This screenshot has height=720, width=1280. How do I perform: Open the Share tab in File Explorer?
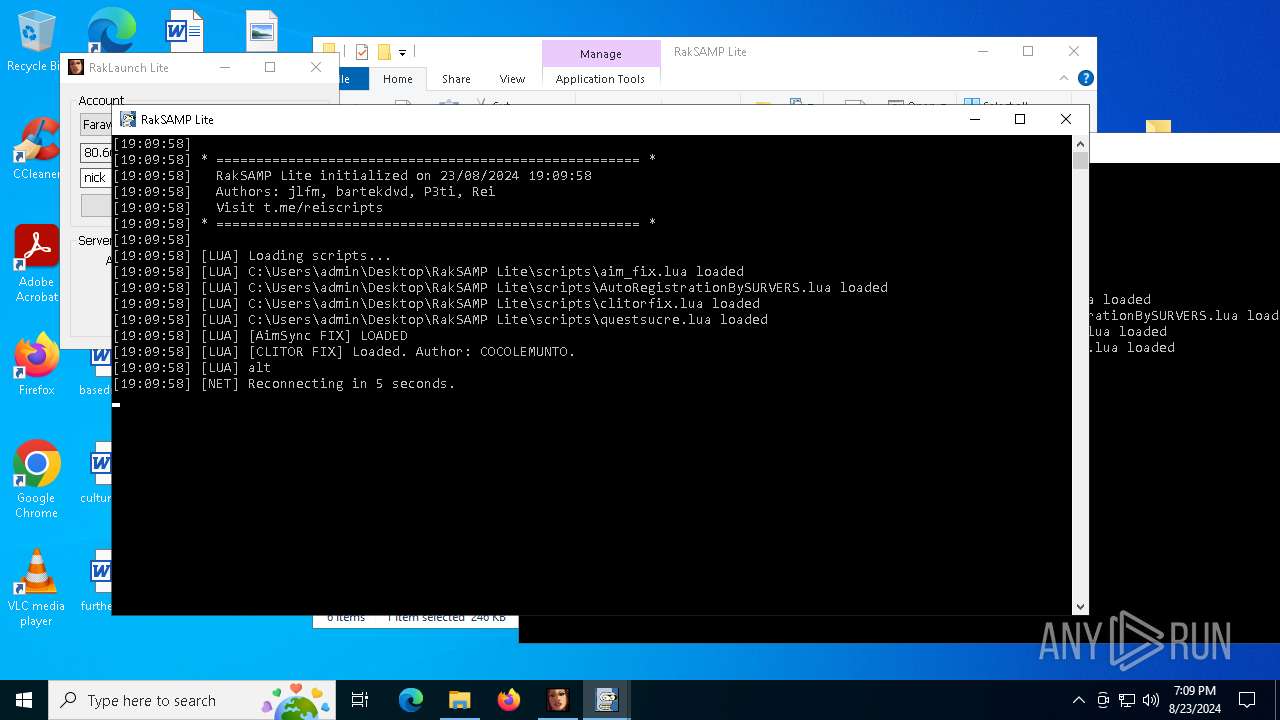[456, 79]
